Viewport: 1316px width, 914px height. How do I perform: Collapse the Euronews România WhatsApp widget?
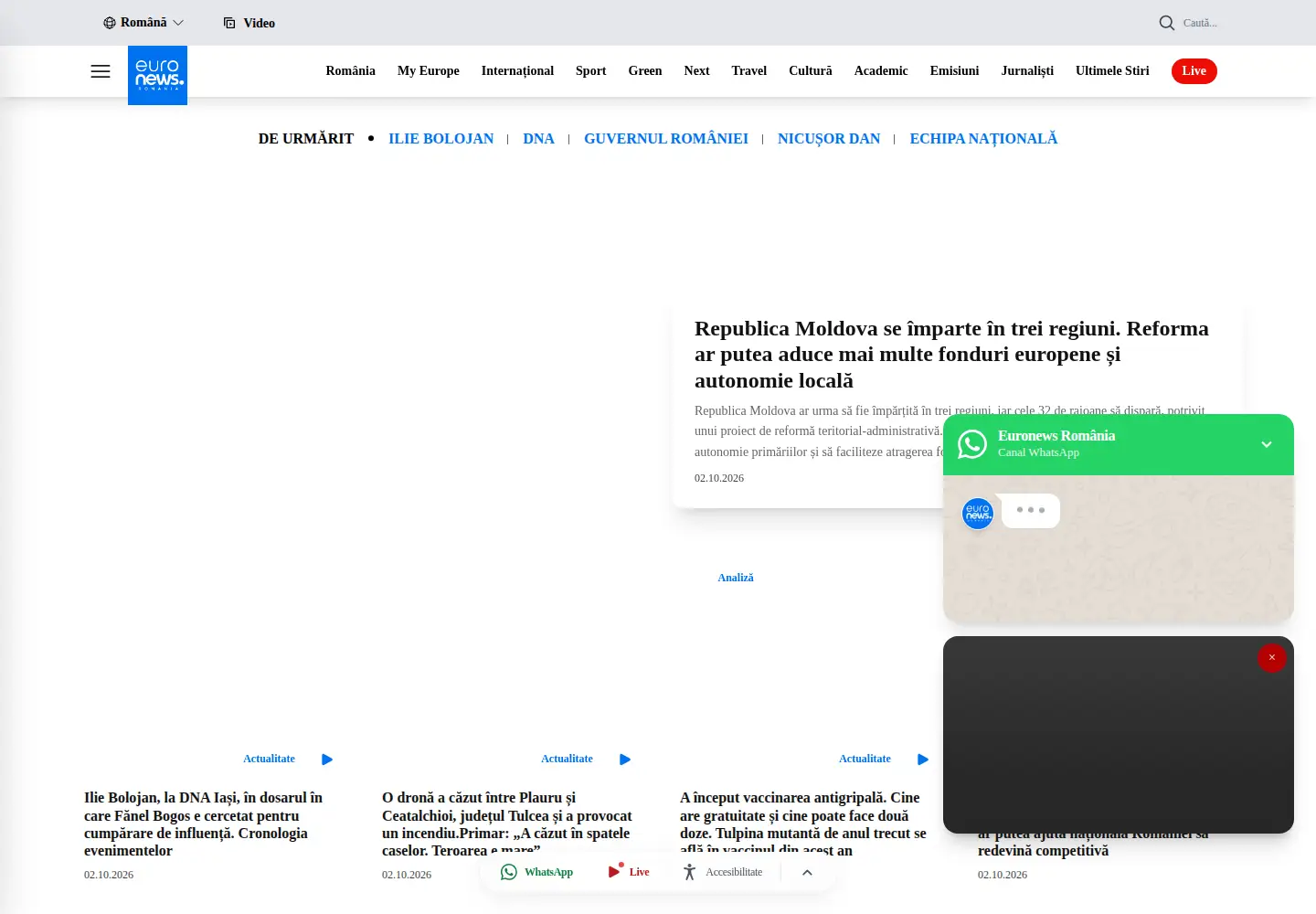pyautogui.click(x=1267, y=444)
